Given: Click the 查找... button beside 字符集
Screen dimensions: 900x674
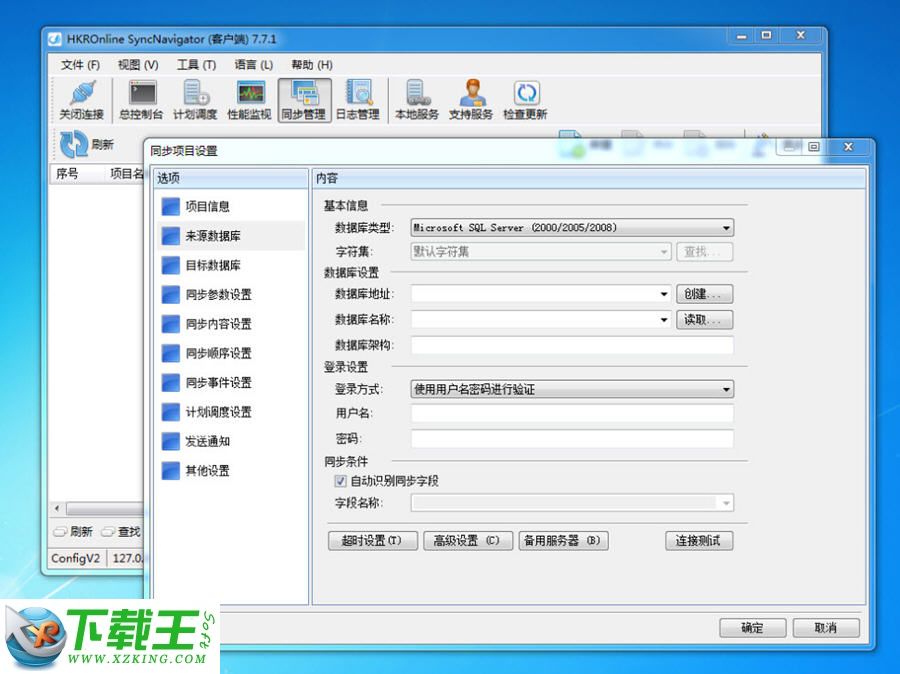Looking at the screenshot, I should (x=704, y=251).
